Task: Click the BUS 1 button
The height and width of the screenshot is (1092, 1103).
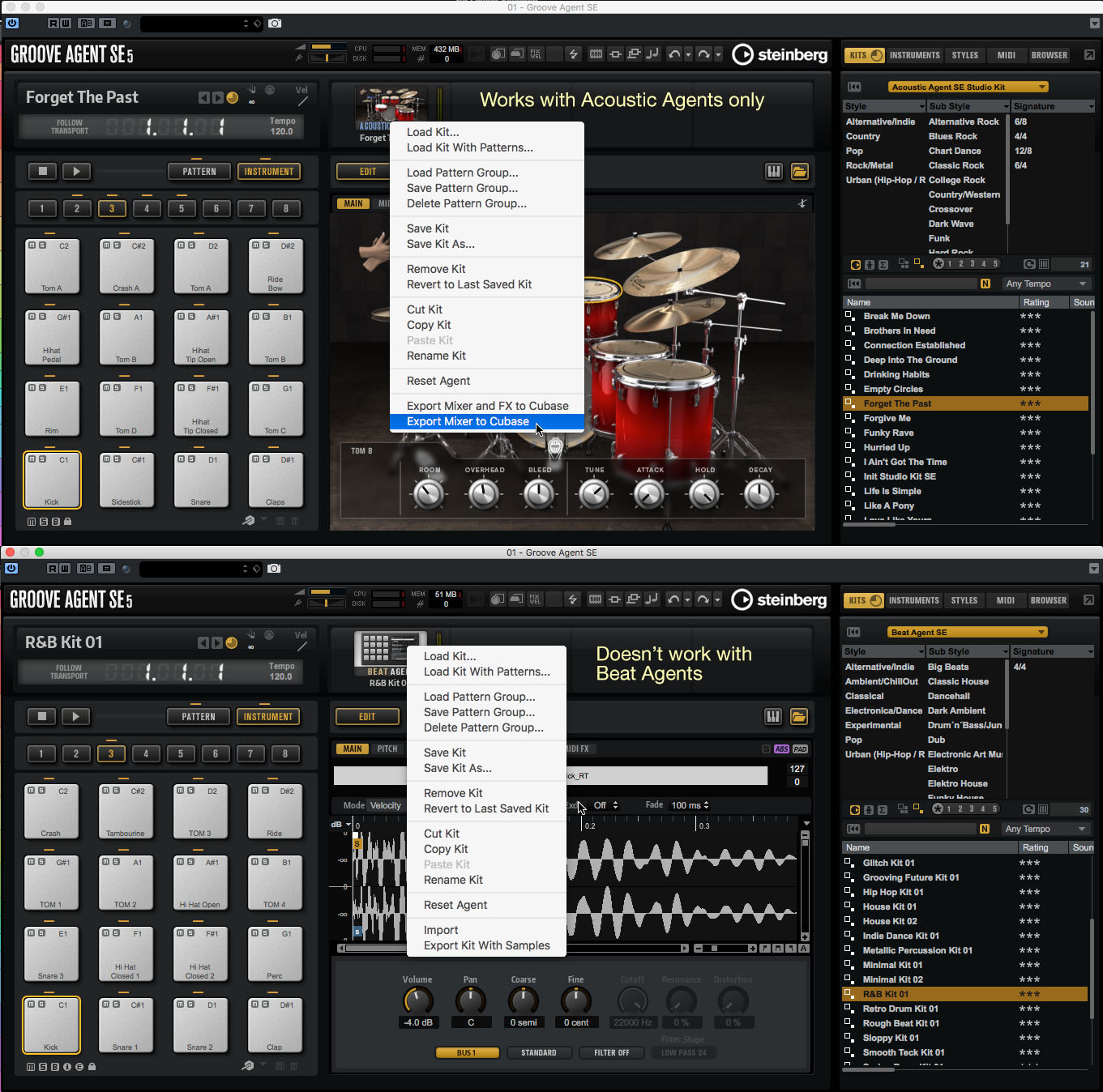Action: (467, 1053)
